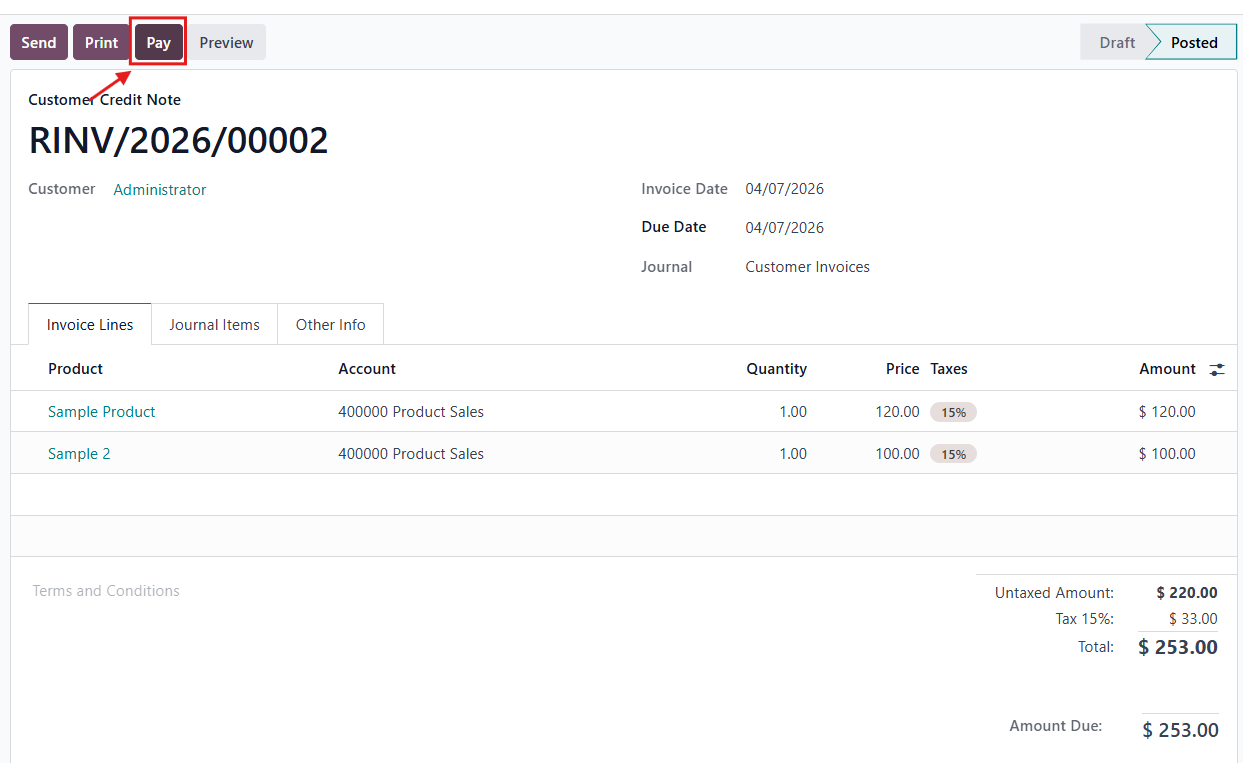1243x763 pixels.
Task: Click the Terms and Conditions field
Action: coord(106,591)
